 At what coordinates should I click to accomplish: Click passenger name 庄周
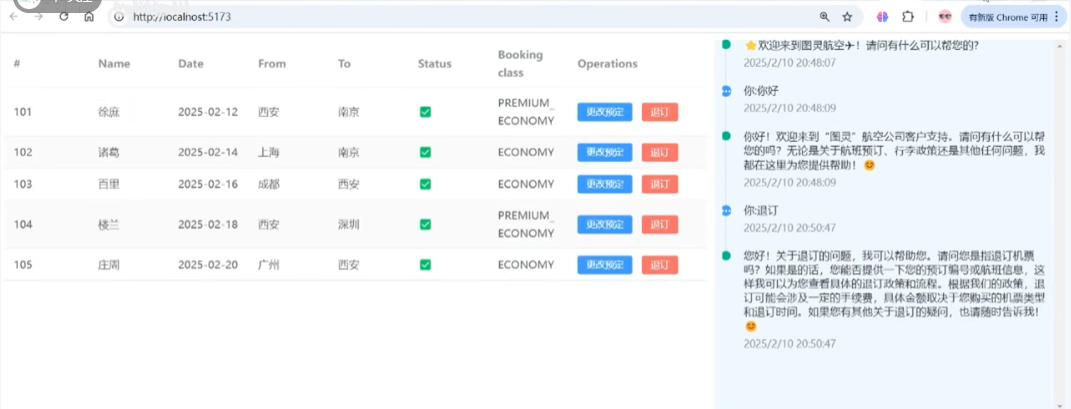coord(109,265)
